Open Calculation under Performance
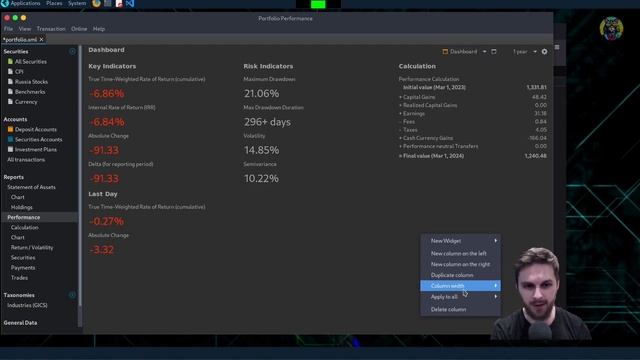The height and width of the screenshot is (360, 640). [x=24, y=227]
